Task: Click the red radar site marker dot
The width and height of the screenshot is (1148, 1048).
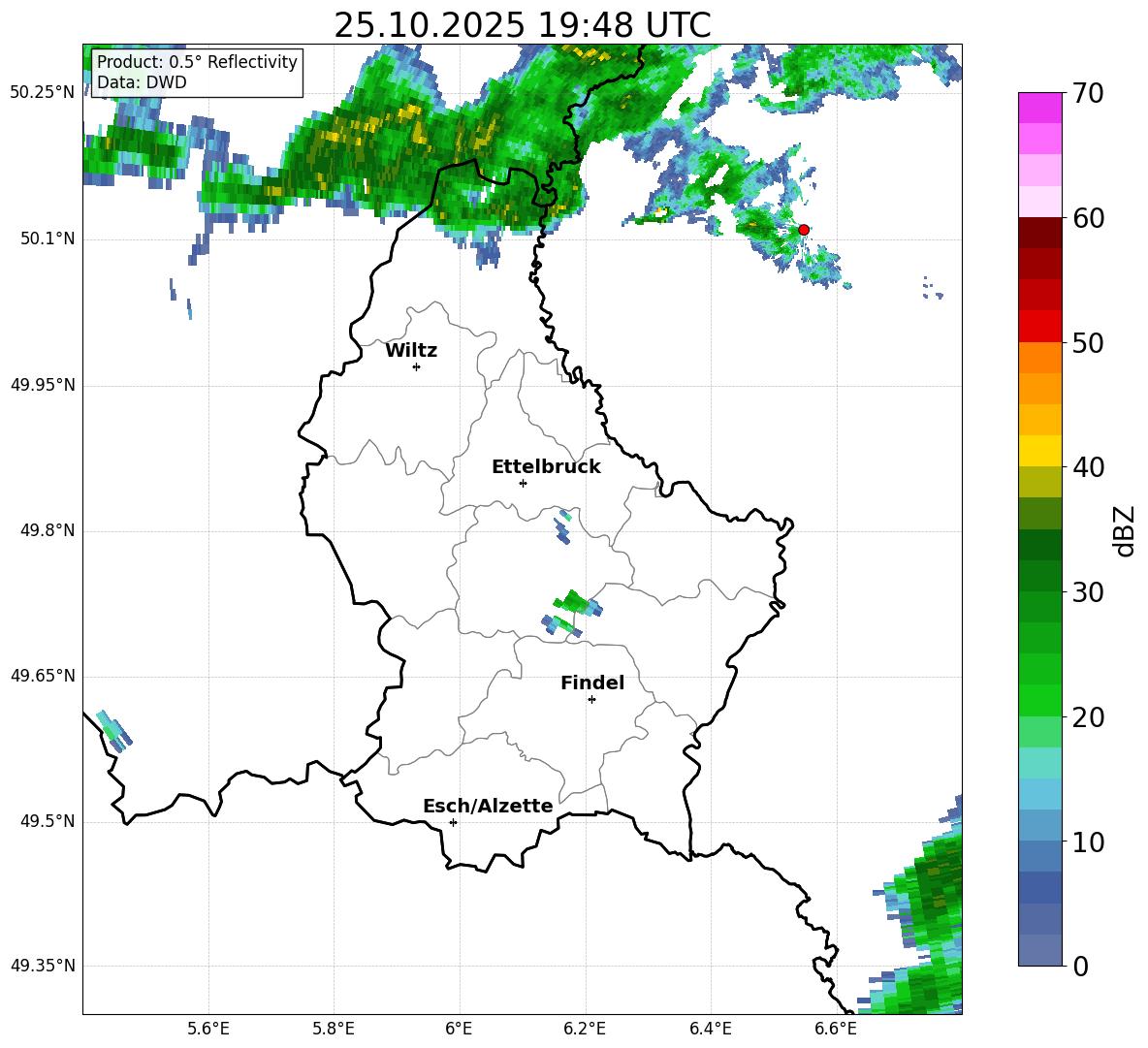Action: tap(803, 229)
